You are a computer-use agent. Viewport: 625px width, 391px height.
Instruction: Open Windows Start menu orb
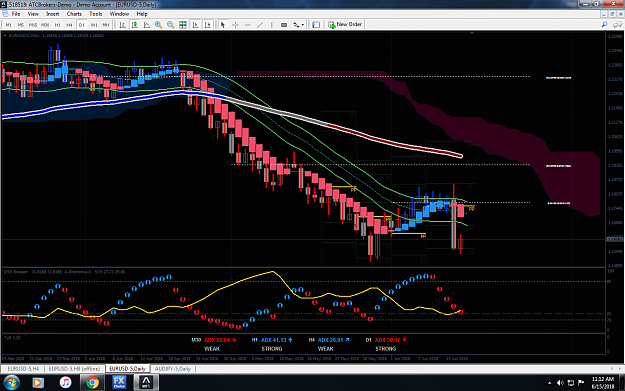click(x=11, y=383)
